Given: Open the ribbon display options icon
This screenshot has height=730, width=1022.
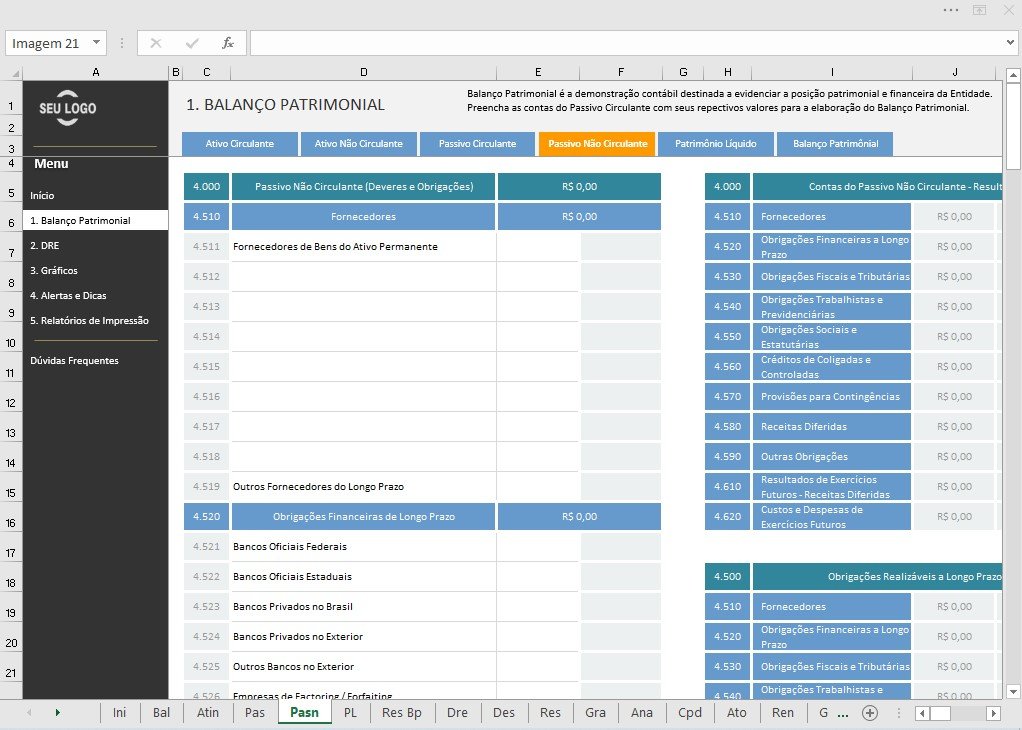Looking at the screenshot, I should 979,10.
